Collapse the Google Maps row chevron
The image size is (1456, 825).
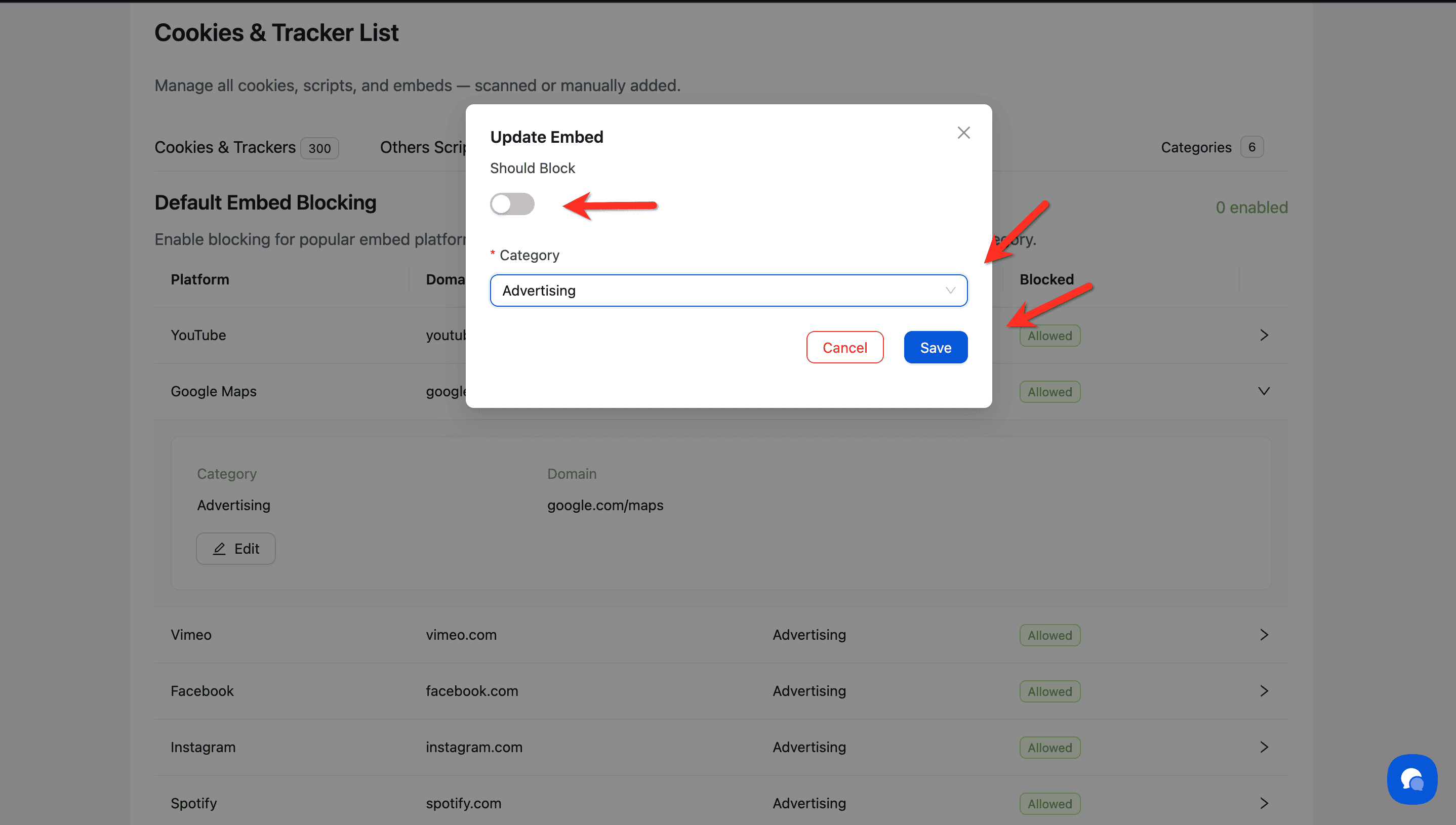click(1263, 392)
